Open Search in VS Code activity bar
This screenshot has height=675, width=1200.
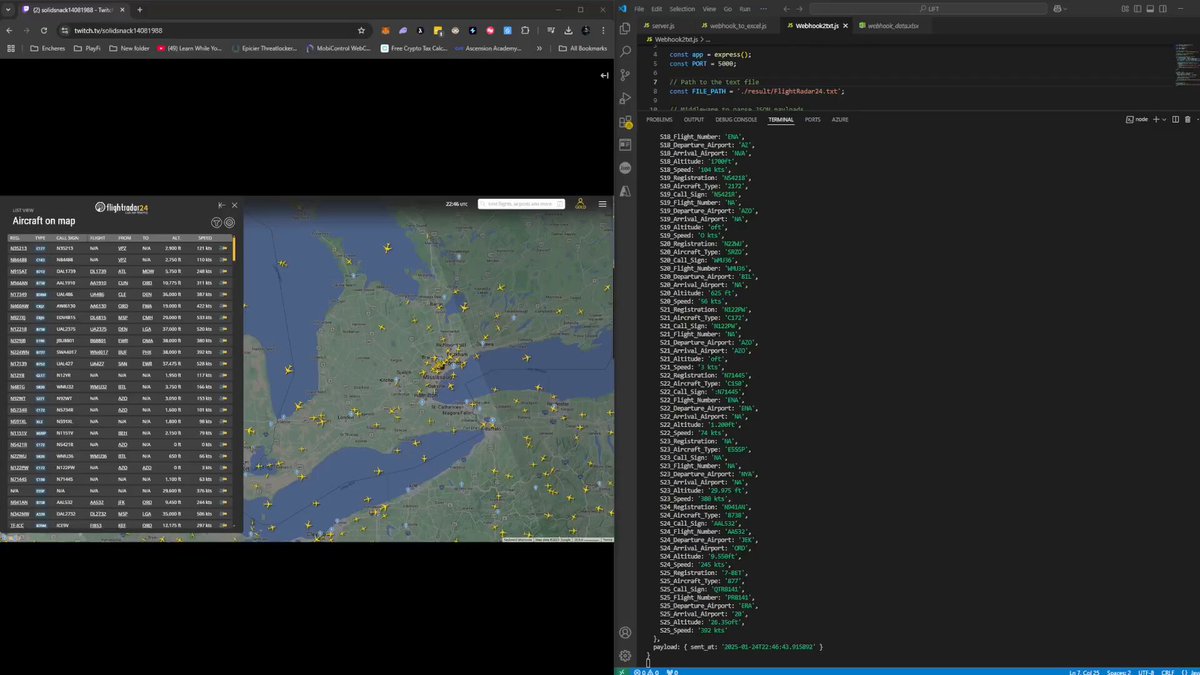(x=625, y=51)
